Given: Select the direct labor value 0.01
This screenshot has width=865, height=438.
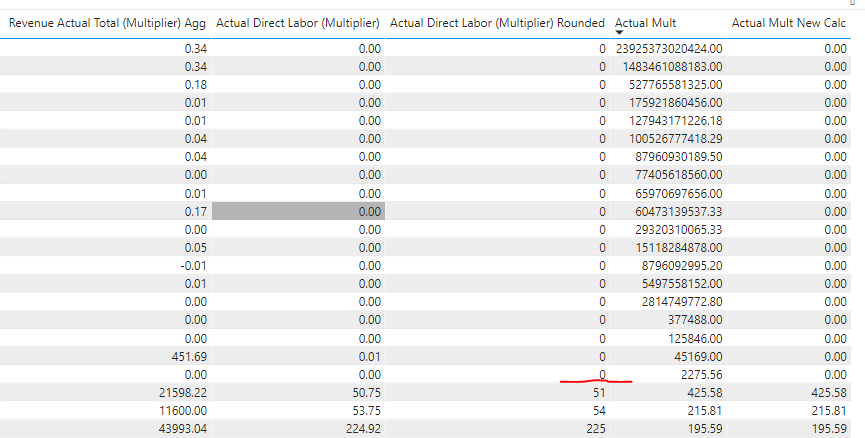Looking at the screenshot, I should [x=370, y=356].
